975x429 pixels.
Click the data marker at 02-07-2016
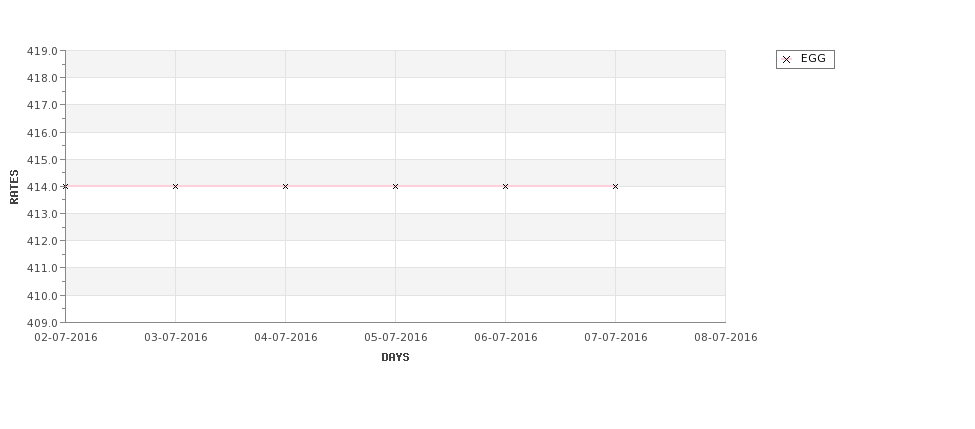pyautogui.click(x=65, y=187)
